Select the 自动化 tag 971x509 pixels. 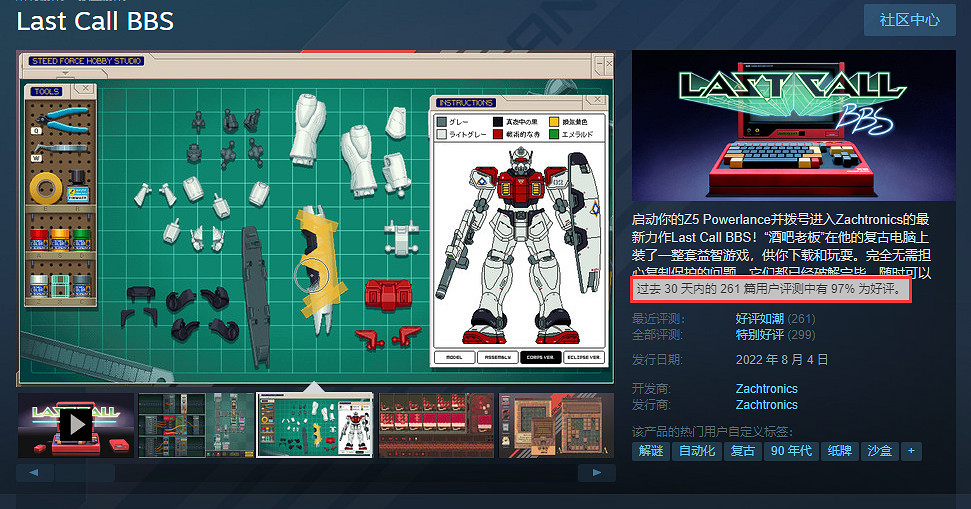coord(697,451)
